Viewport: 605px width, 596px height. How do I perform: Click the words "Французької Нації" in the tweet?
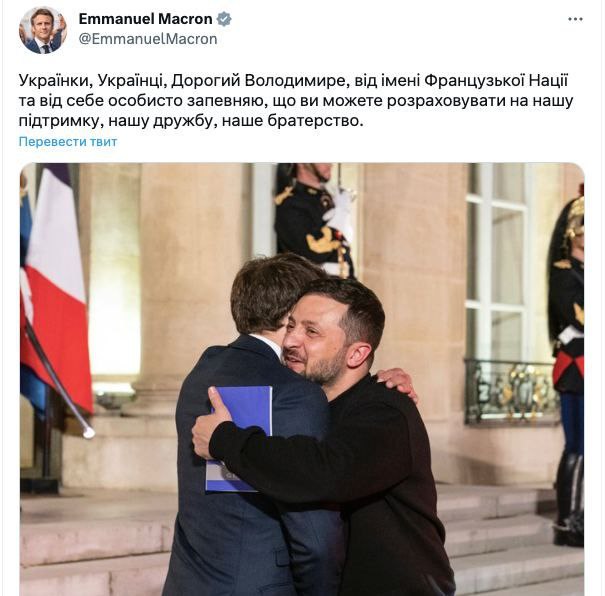point(496,81)
